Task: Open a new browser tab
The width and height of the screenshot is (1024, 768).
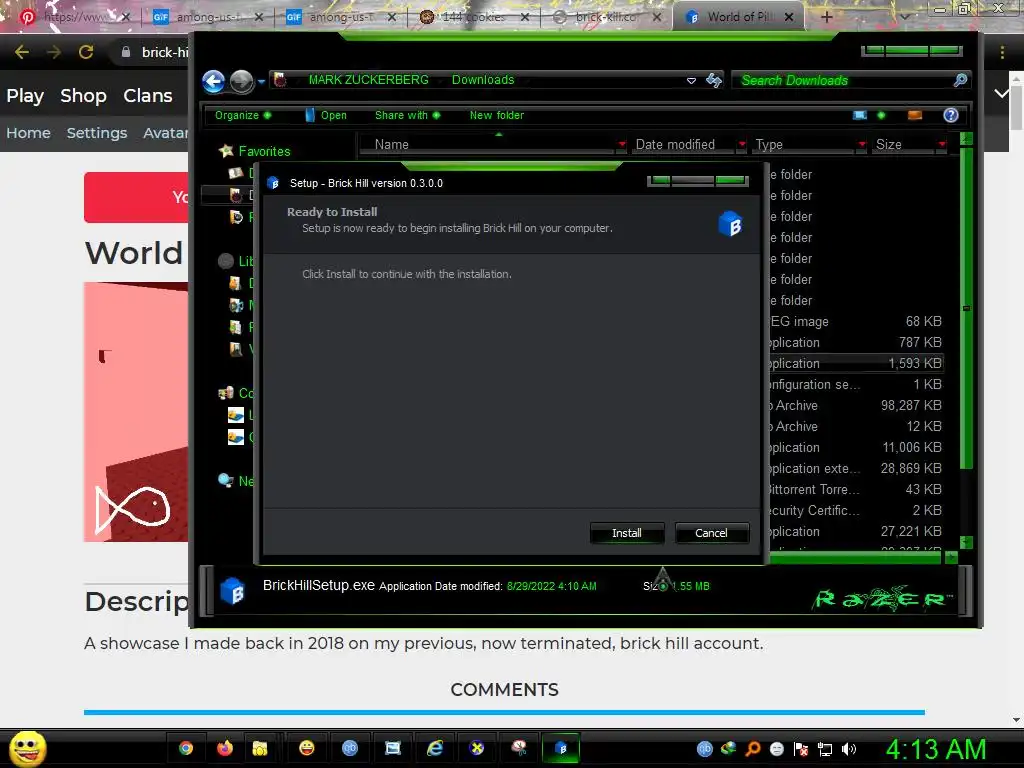Action: pyautogui.click(x=826, y=17)
